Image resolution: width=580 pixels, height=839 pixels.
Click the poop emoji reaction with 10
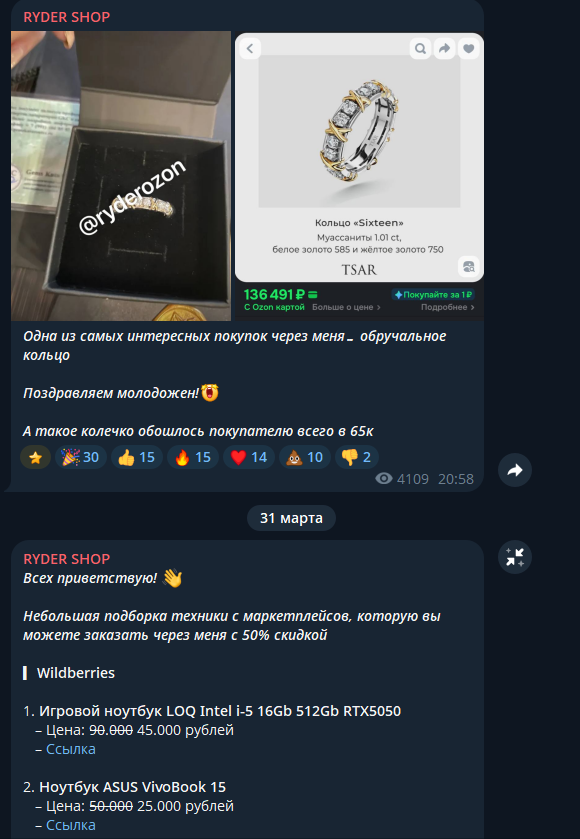coord(305,457)
